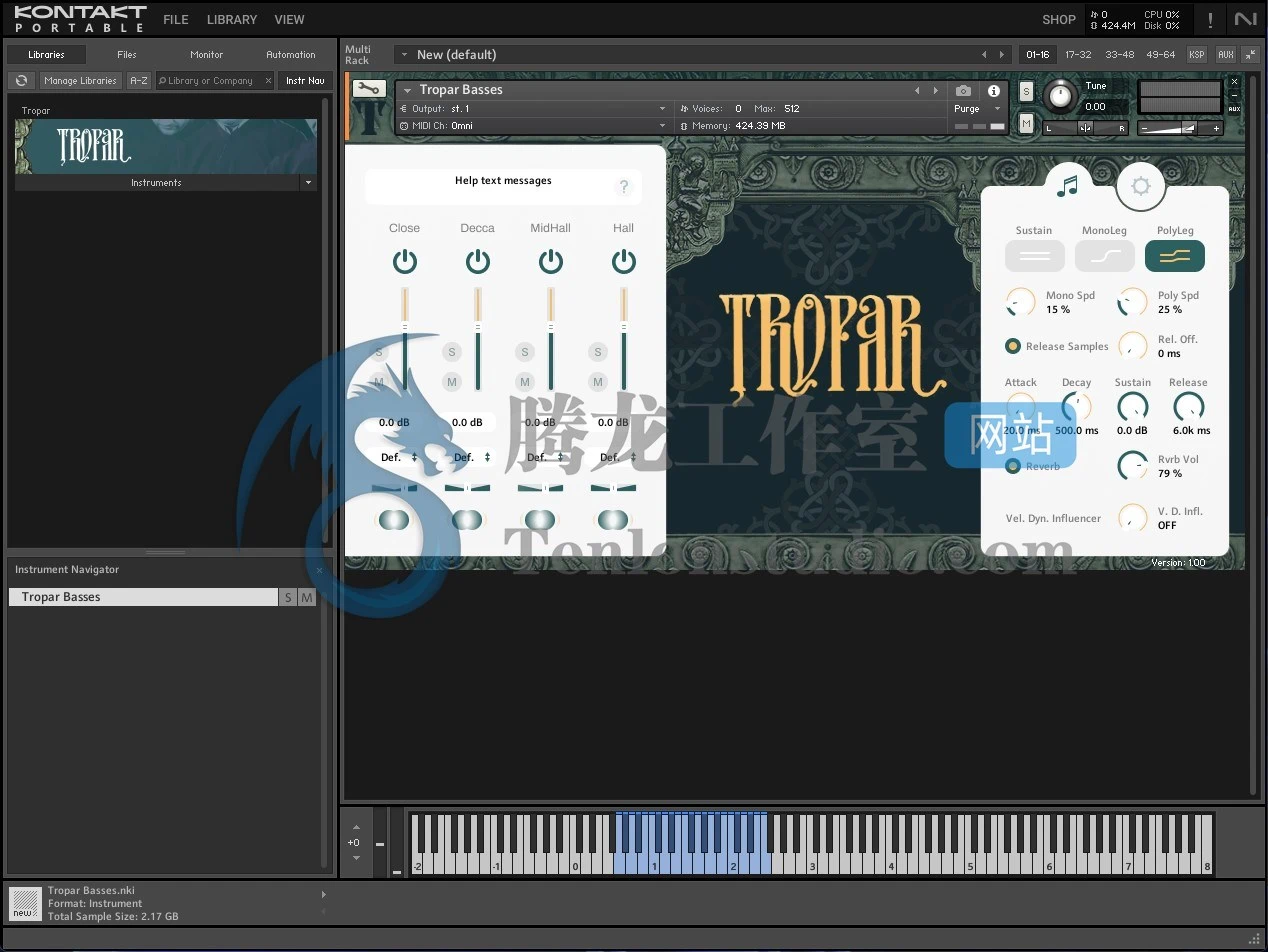Image resolution: width=1268 pixels, height=952 pixels.
Task: Switch to the musical note articulation page
Action: (x=1068, y=183)
